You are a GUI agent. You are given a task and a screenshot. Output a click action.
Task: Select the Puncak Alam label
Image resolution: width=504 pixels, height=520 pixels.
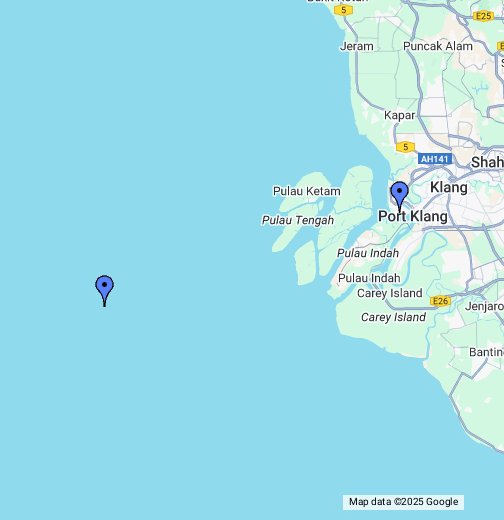(438, 46)
